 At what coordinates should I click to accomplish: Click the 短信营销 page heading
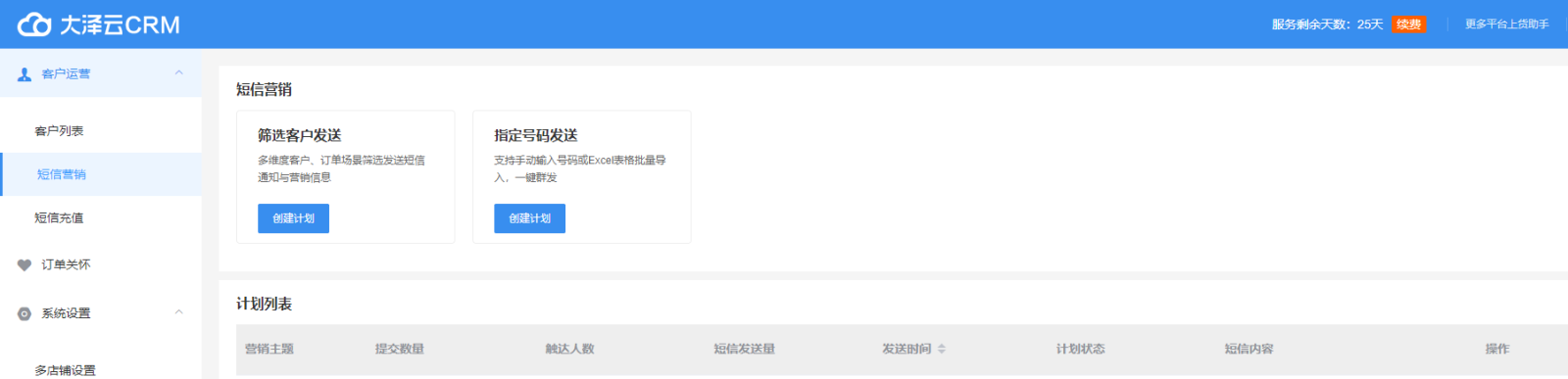pos(264,89)
